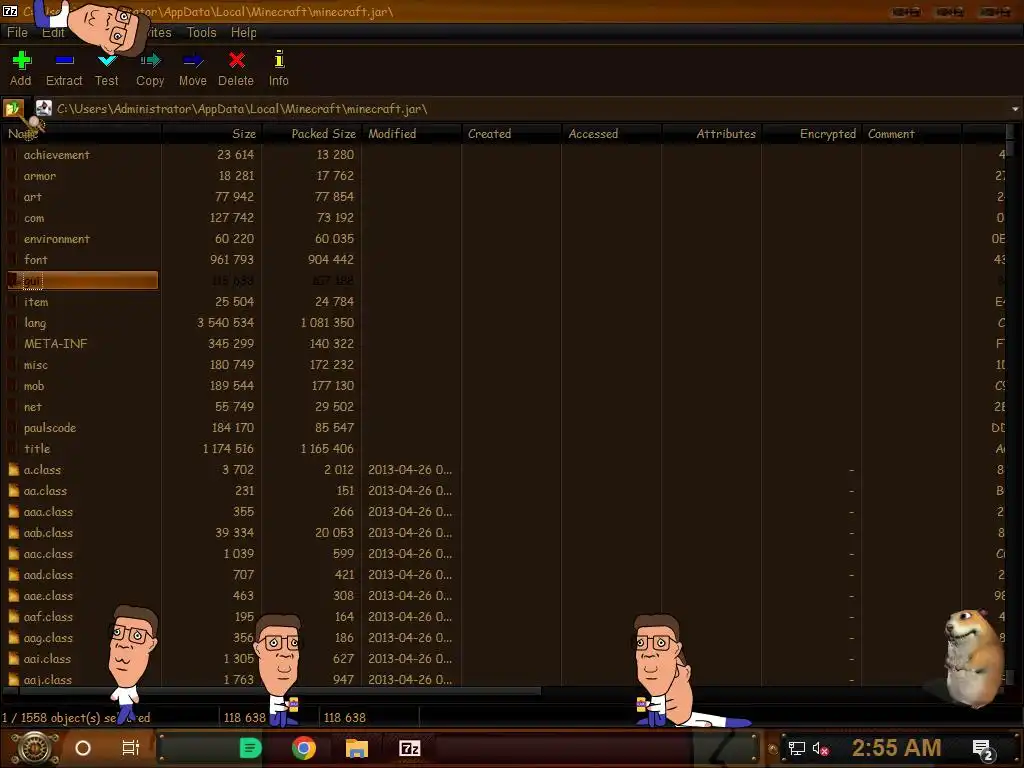Click the address path input field

(x=522, y=109)
